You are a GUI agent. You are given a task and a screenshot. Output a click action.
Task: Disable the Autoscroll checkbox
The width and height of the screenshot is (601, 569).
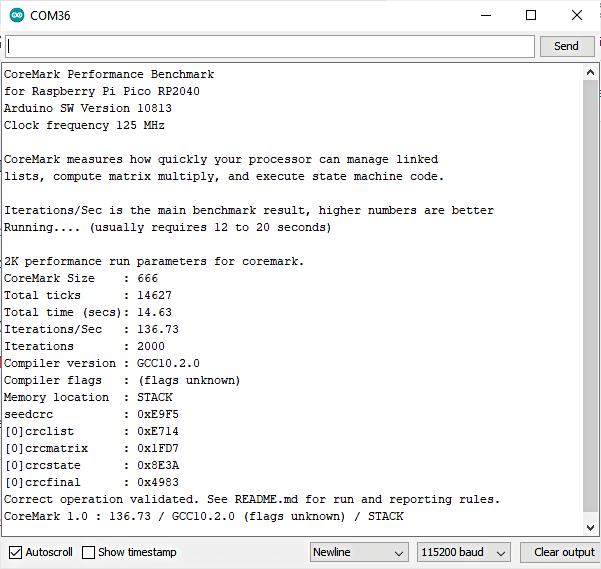click(15, 552)
